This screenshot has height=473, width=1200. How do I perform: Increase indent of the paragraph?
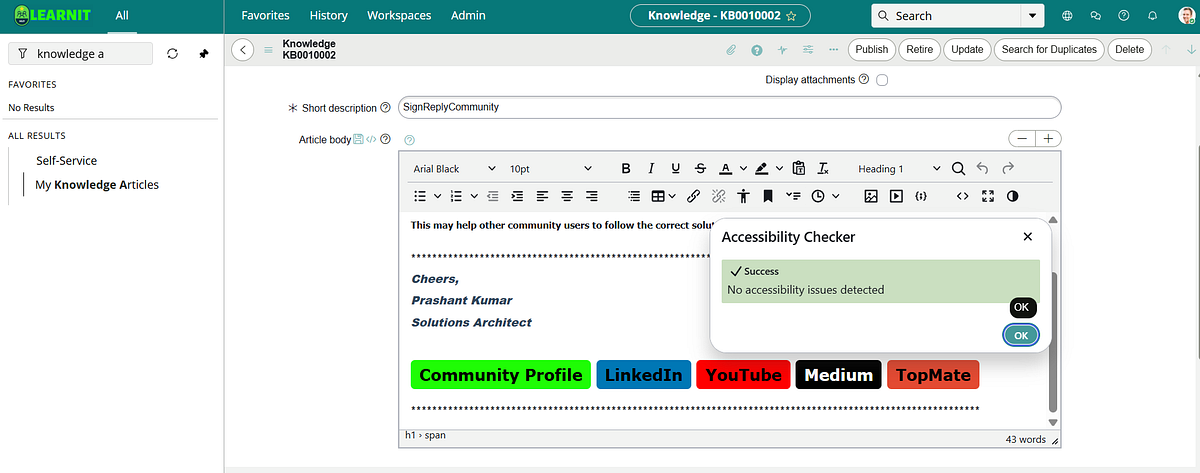pyautogui.click(x=517, y=196)
